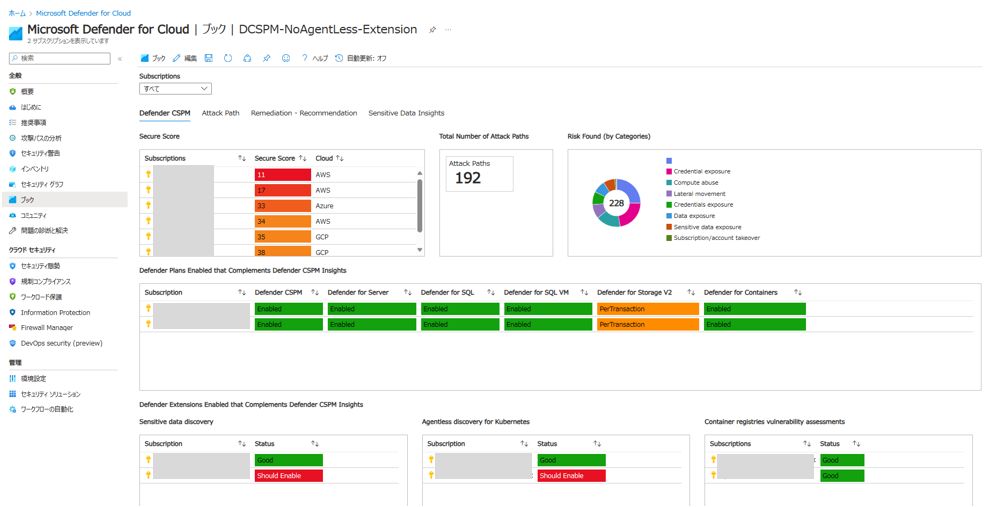Open ヘルプ (help) in the toolbar
The image size is (985, 507).
pos(315,58)
